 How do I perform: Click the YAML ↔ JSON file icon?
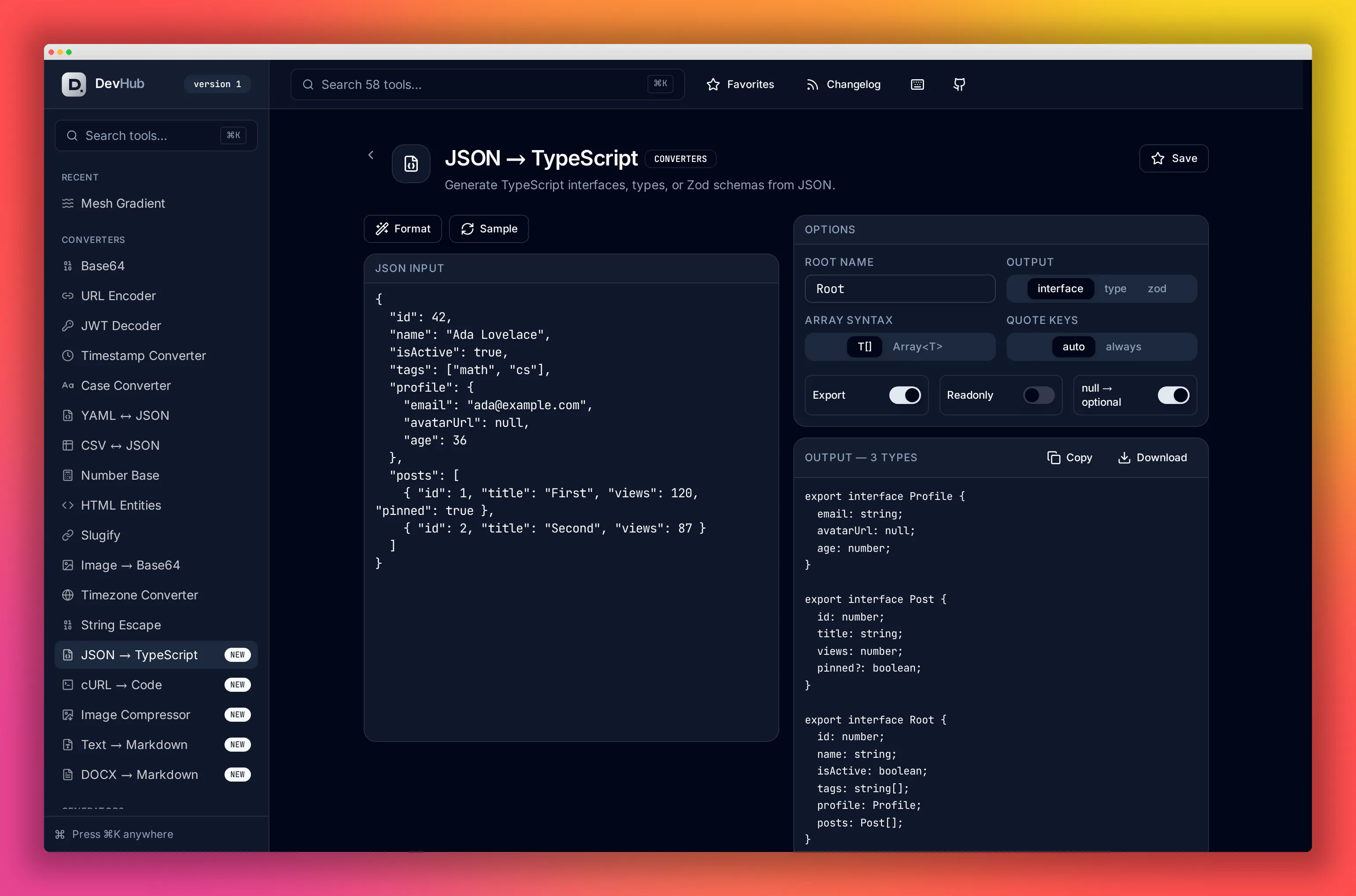[x=67, y=415]
